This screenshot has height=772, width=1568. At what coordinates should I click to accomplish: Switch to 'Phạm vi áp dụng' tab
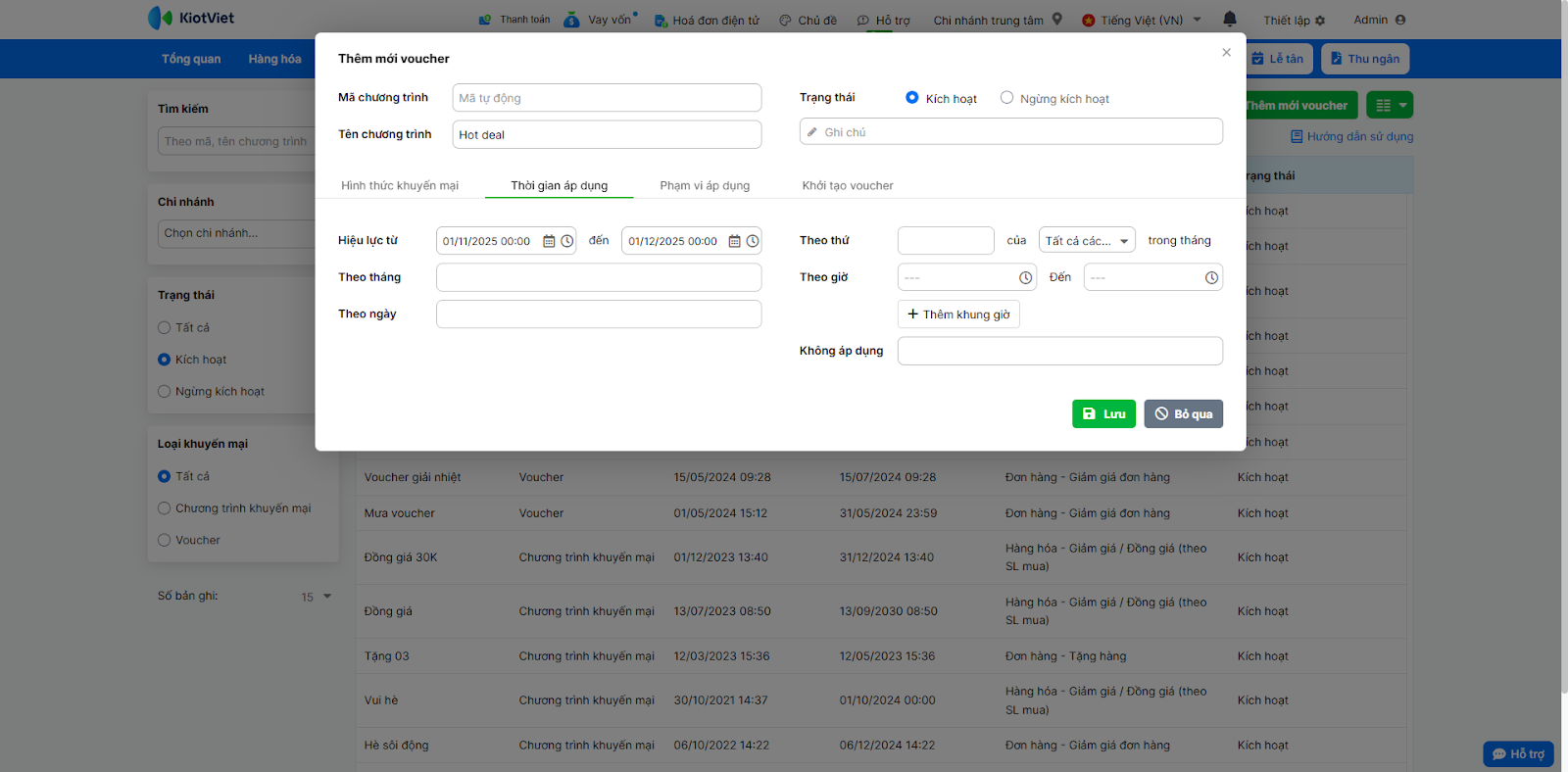705,185
